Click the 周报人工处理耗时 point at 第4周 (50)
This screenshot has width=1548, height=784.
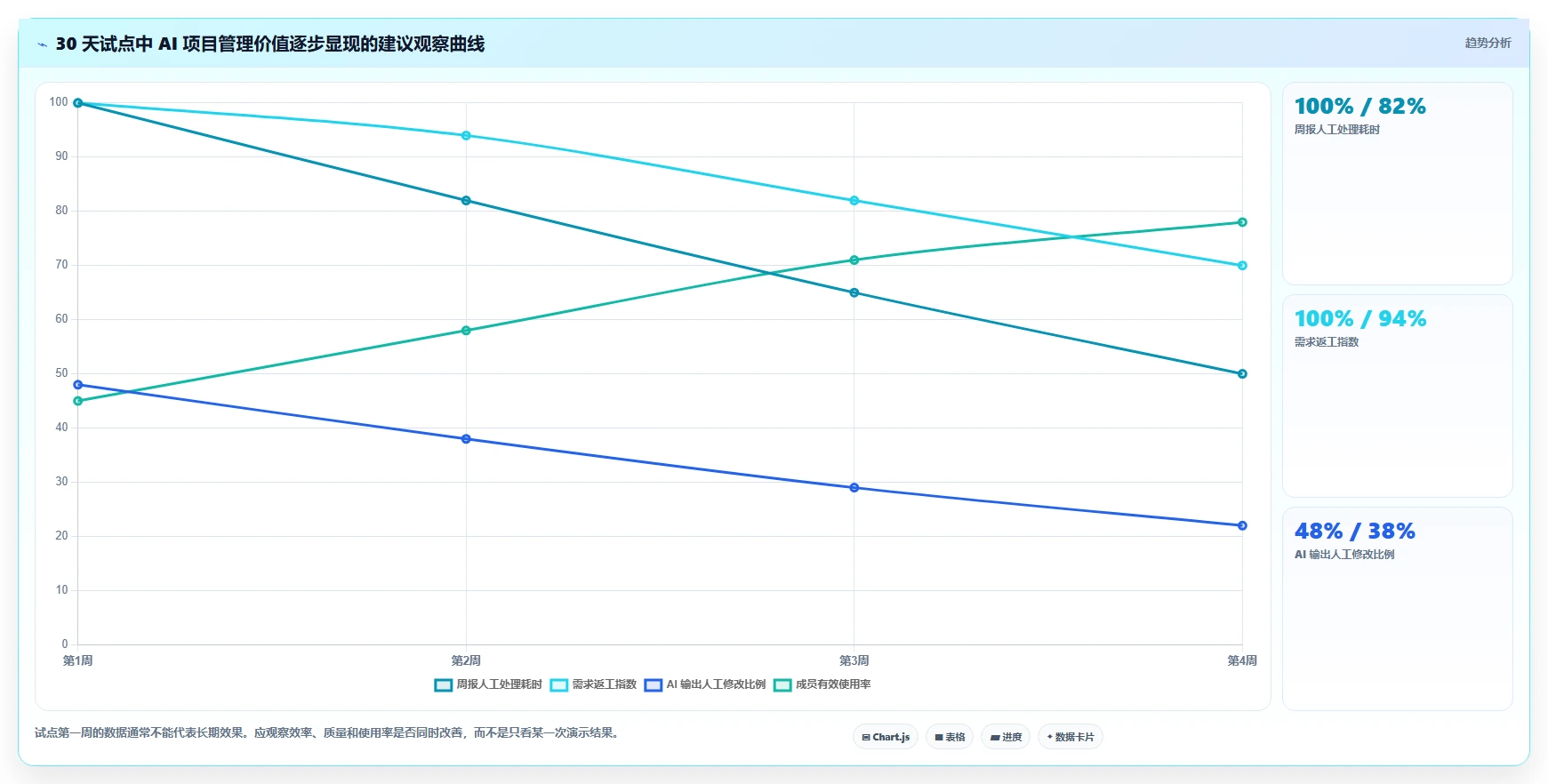pyautogui.click(x=1242, y=374)
